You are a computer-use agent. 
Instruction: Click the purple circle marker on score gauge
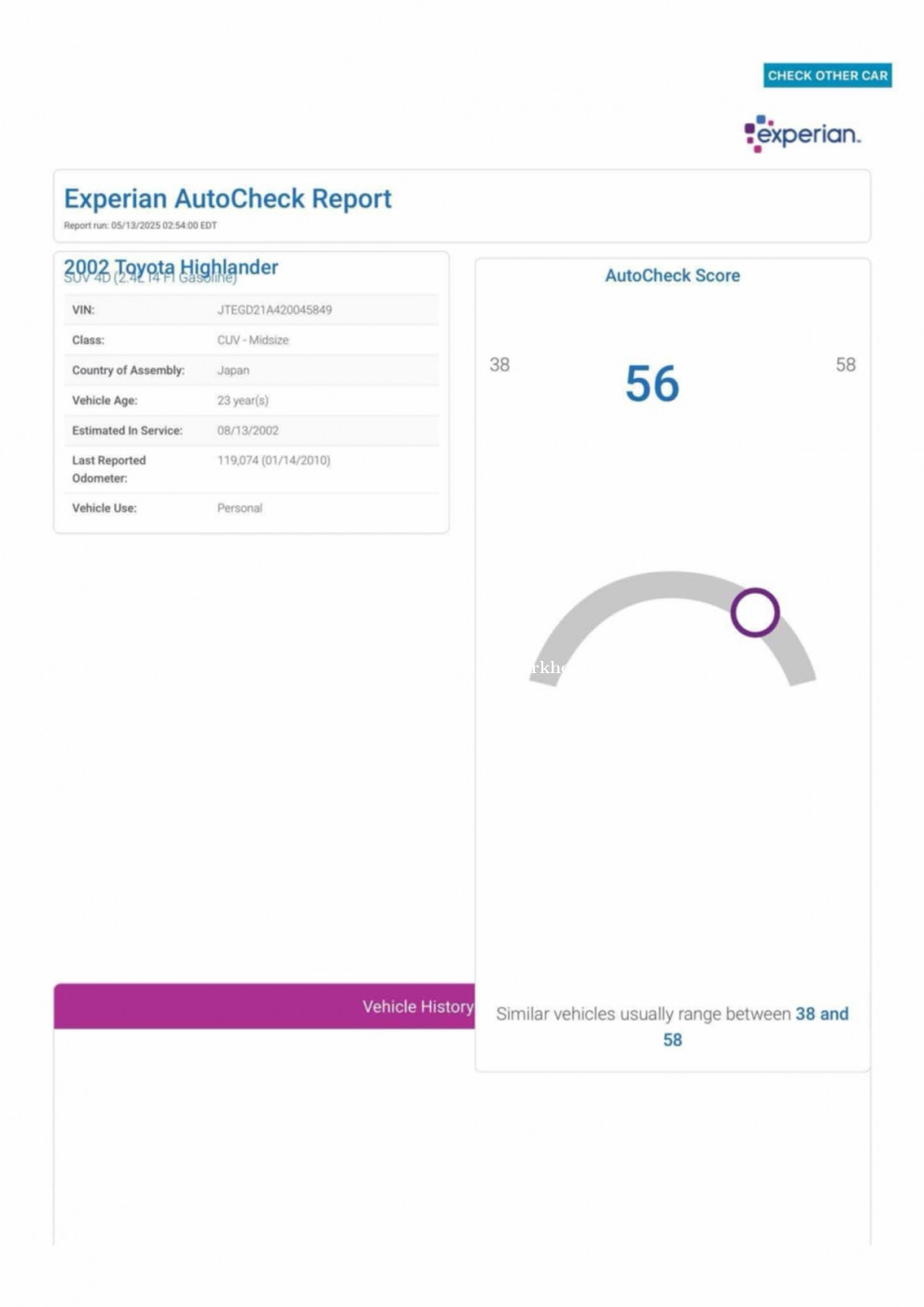[754, 612]
